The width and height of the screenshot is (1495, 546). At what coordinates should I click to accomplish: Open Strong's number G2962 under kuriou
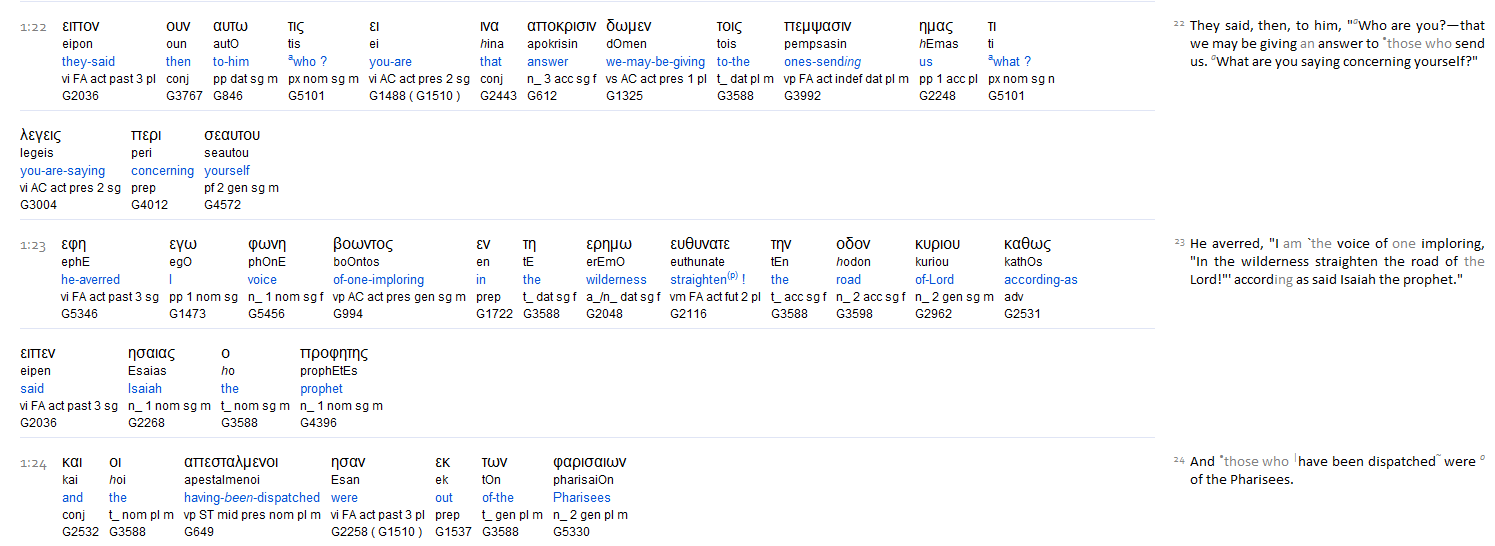pos(937,314)
